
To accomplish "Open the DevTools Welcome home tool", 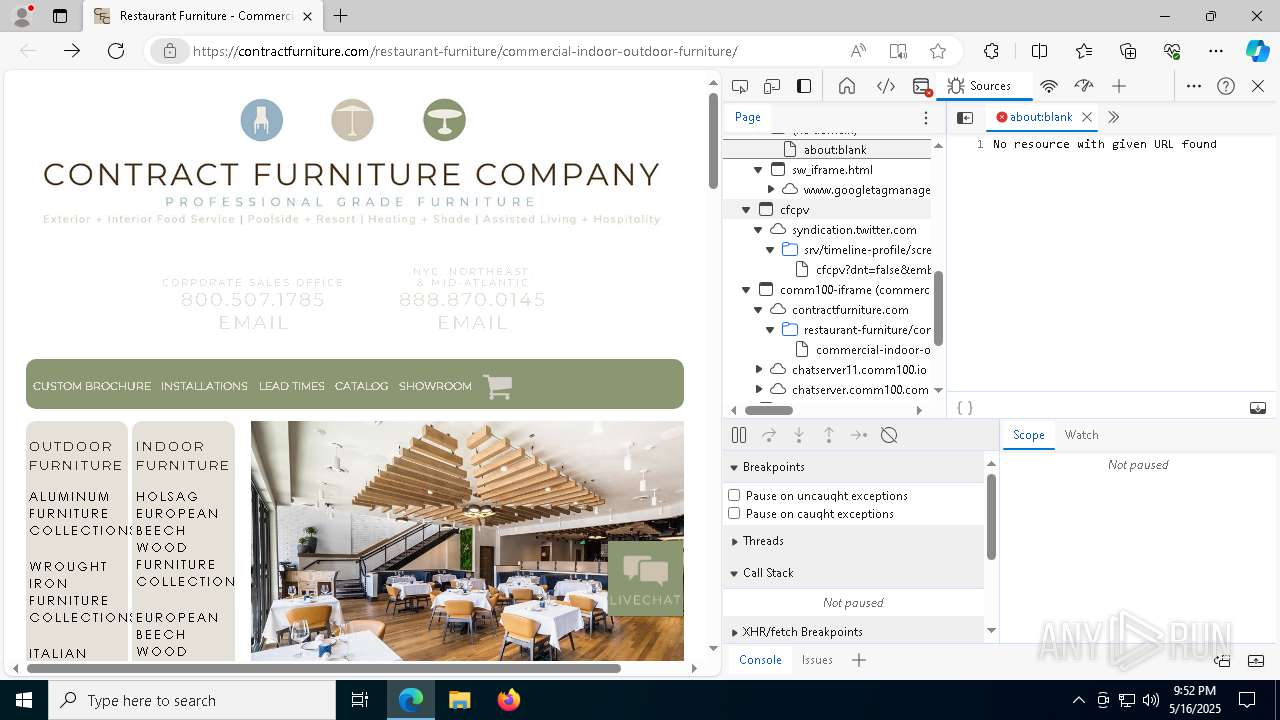I will click(847, 86).
